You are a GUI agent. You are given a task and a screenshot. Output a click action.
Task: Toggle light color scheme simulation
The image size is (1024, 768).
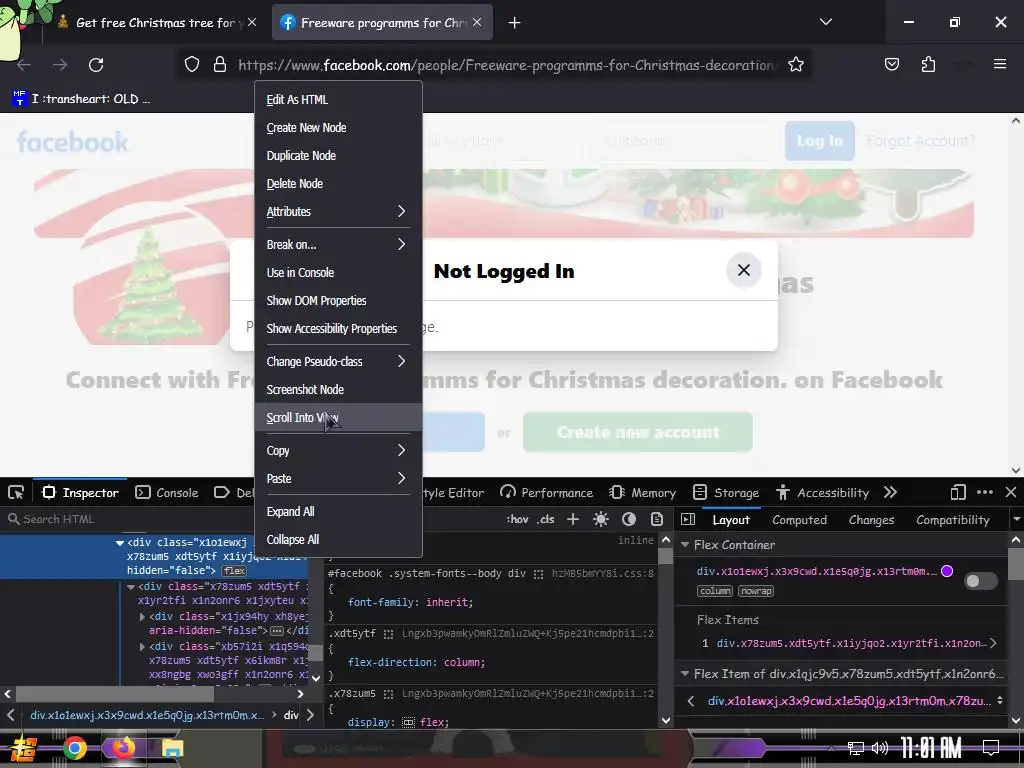601,519
